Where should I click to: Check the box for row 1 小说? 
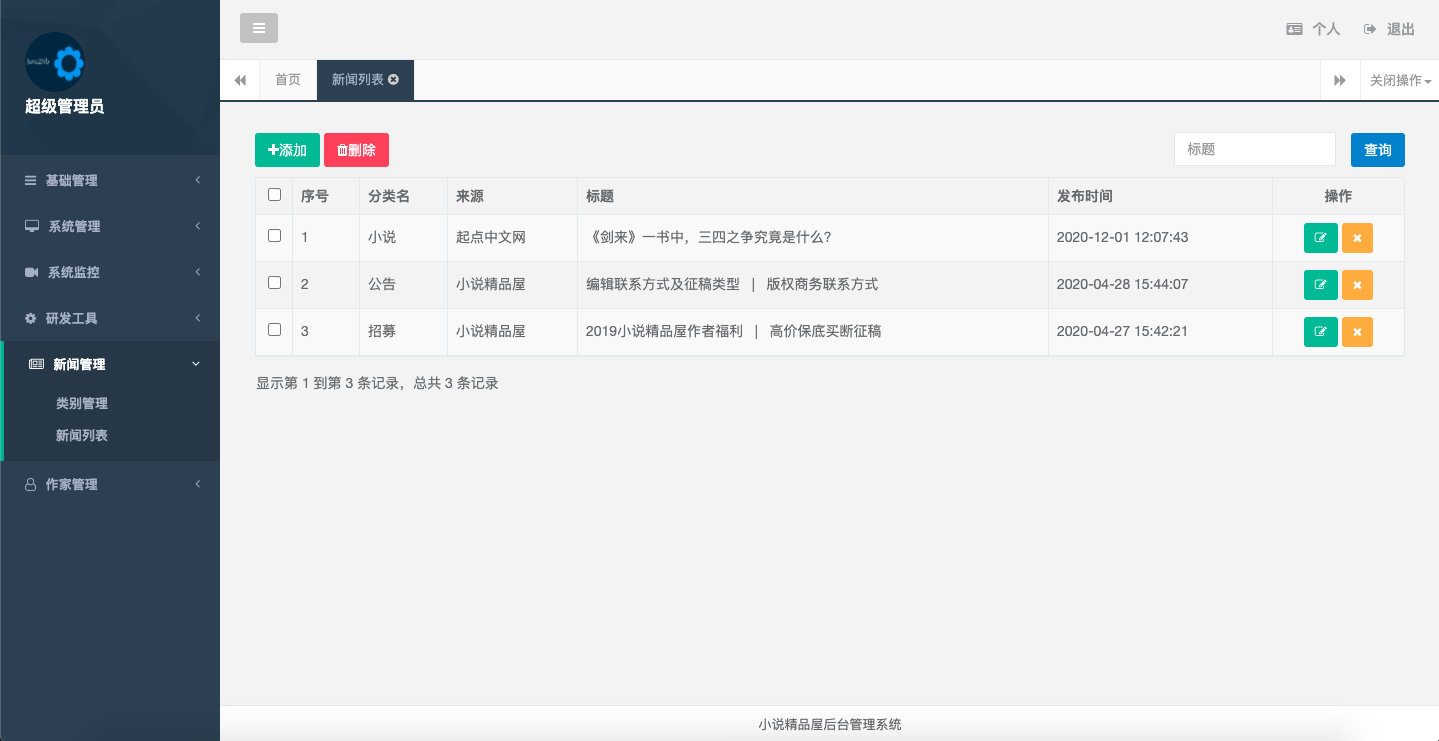click(274, 236)
